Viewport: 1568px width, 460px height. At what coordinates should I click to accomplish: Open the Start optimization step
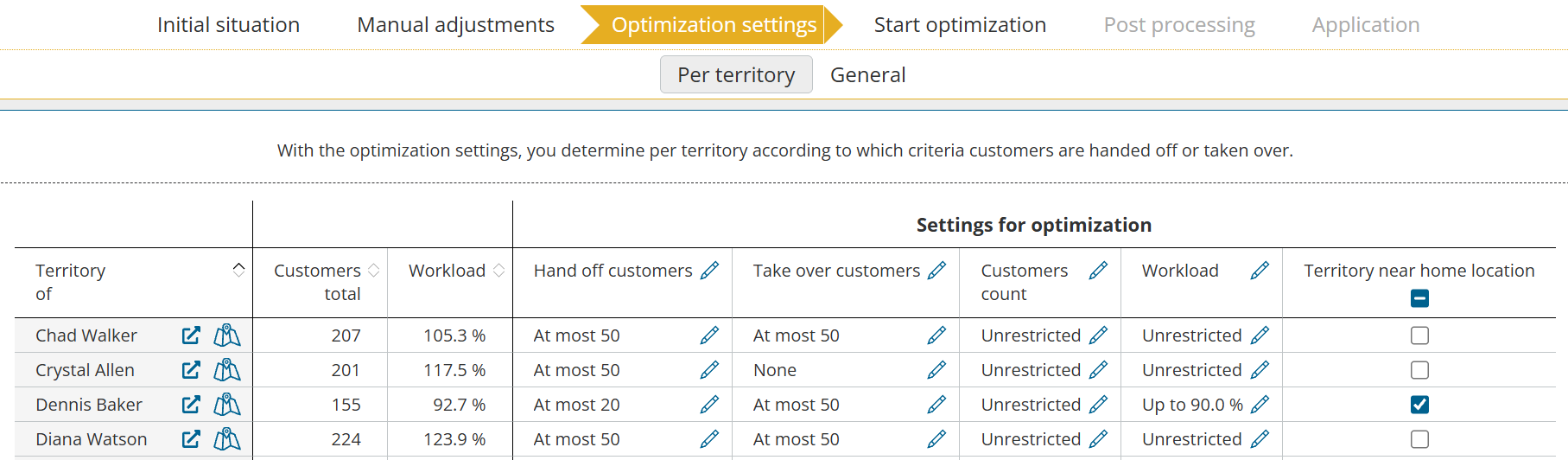point(960,25)
